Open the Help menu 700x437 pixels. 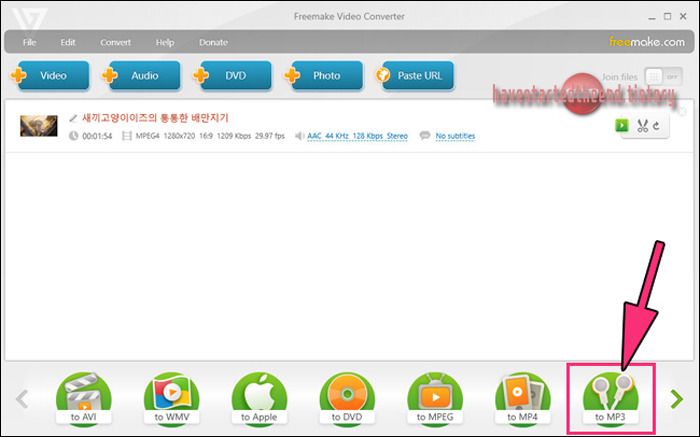[165, 42]
